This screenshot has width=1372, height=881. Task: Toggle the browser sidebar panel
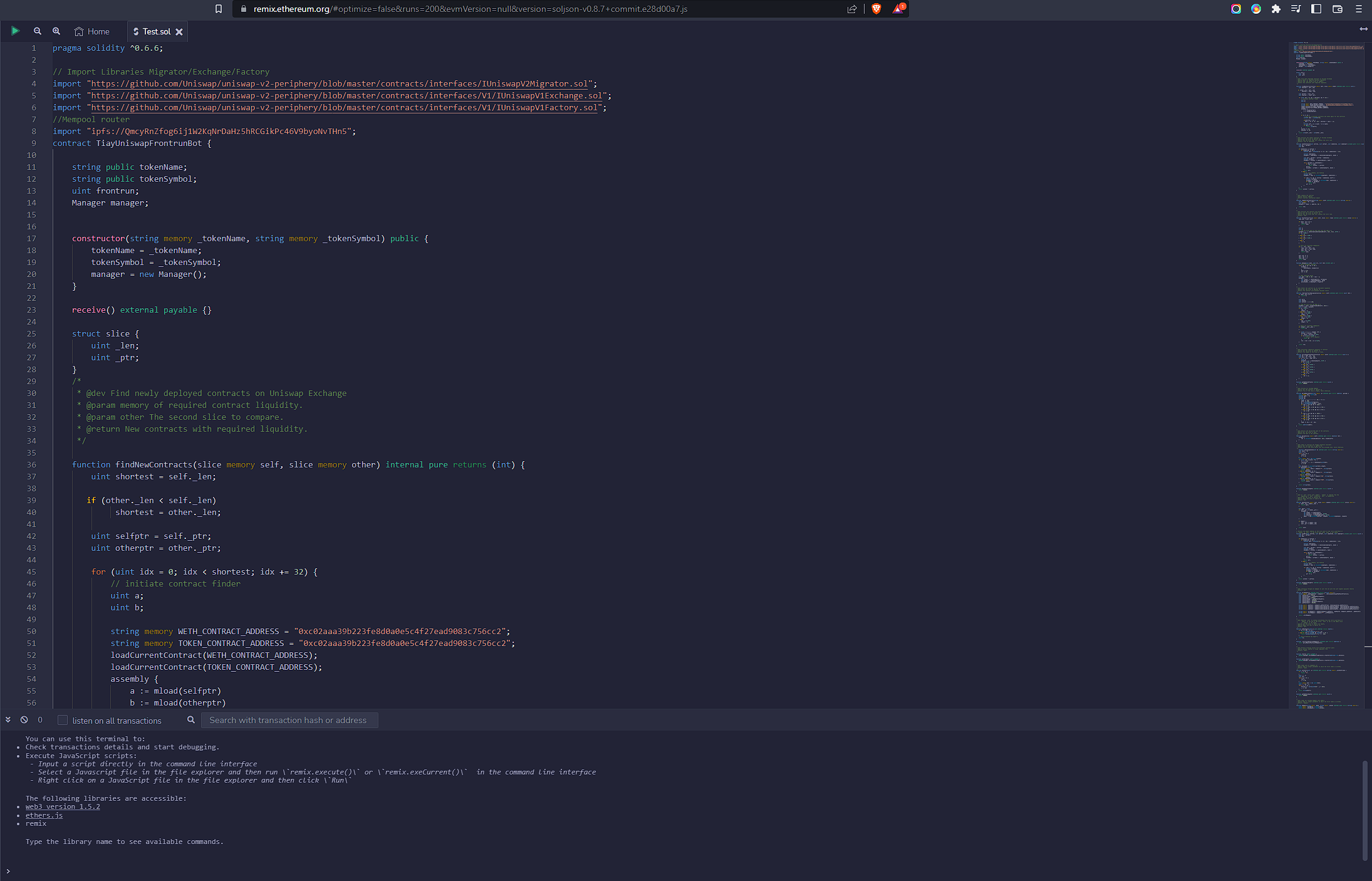click(1316, 9)
